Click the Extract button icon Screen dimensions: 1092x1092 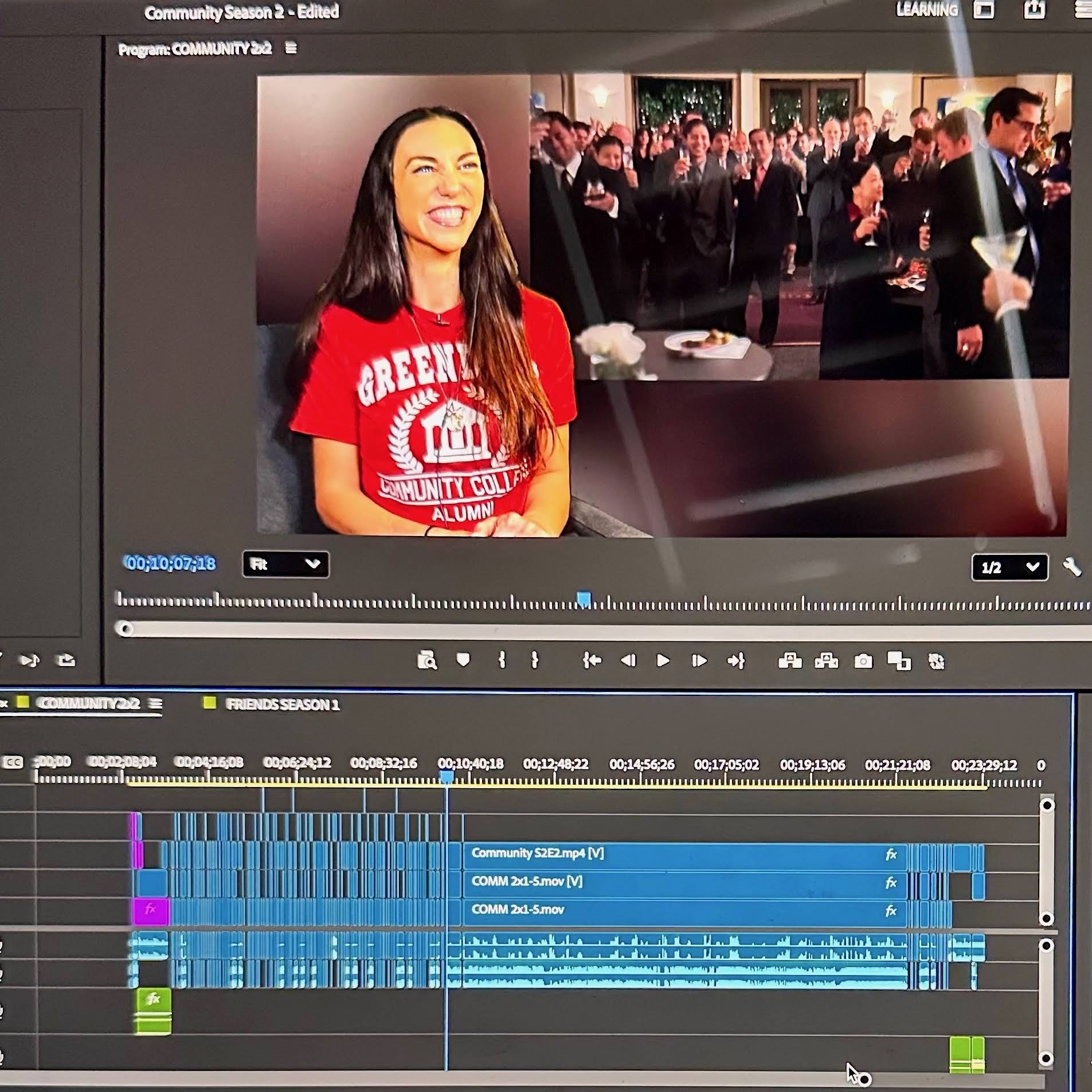[827, 661]
